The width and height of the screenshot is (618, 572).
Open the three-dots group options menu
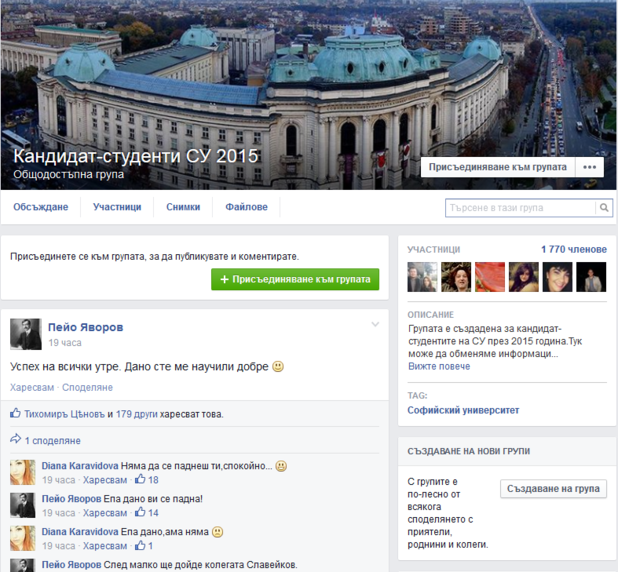pyautogui.click(x=589, y=167)
